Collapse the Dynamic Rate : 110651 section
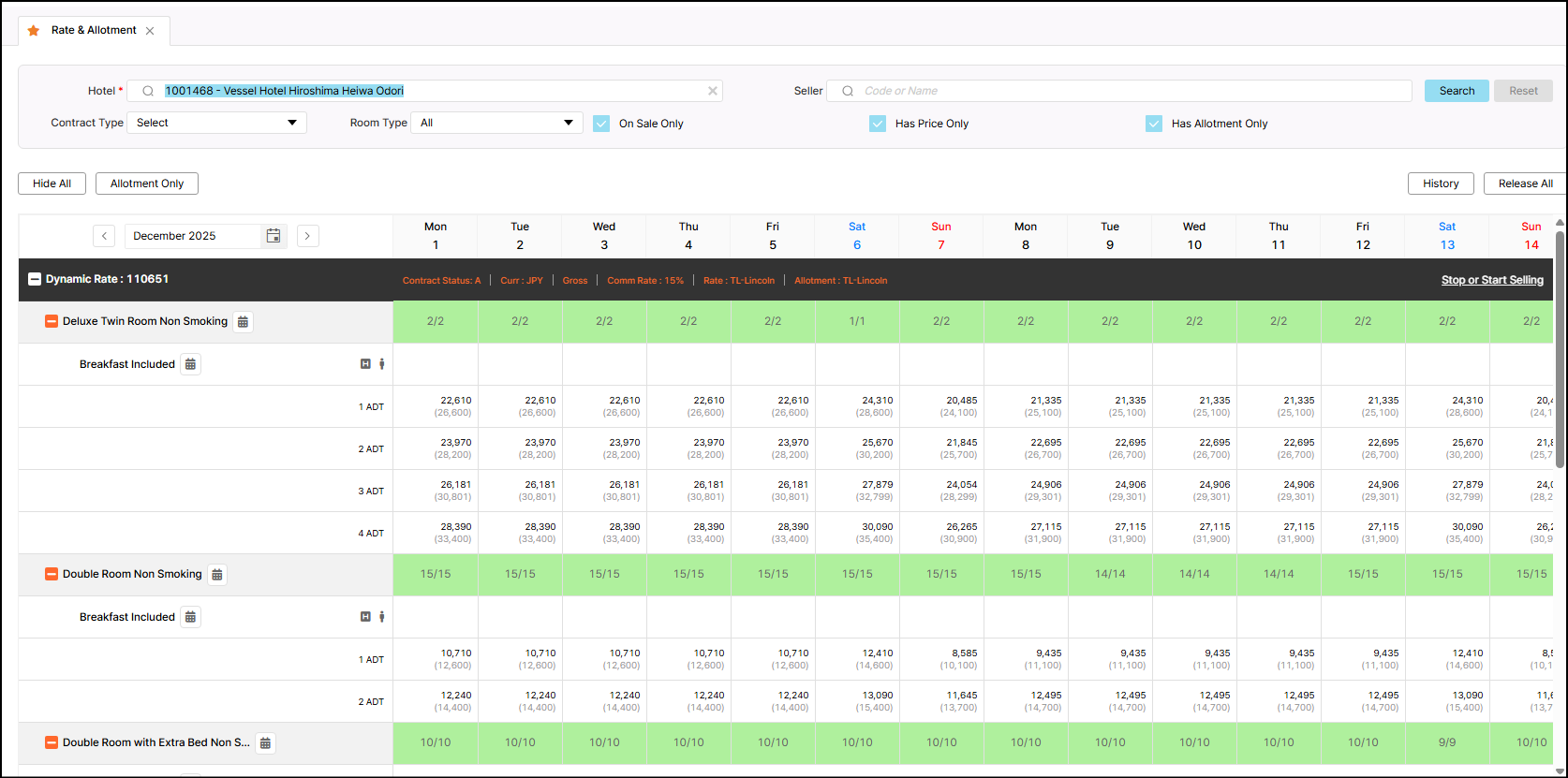The width and height of the screenshot is (1568, 778). (x=35, y=279)
